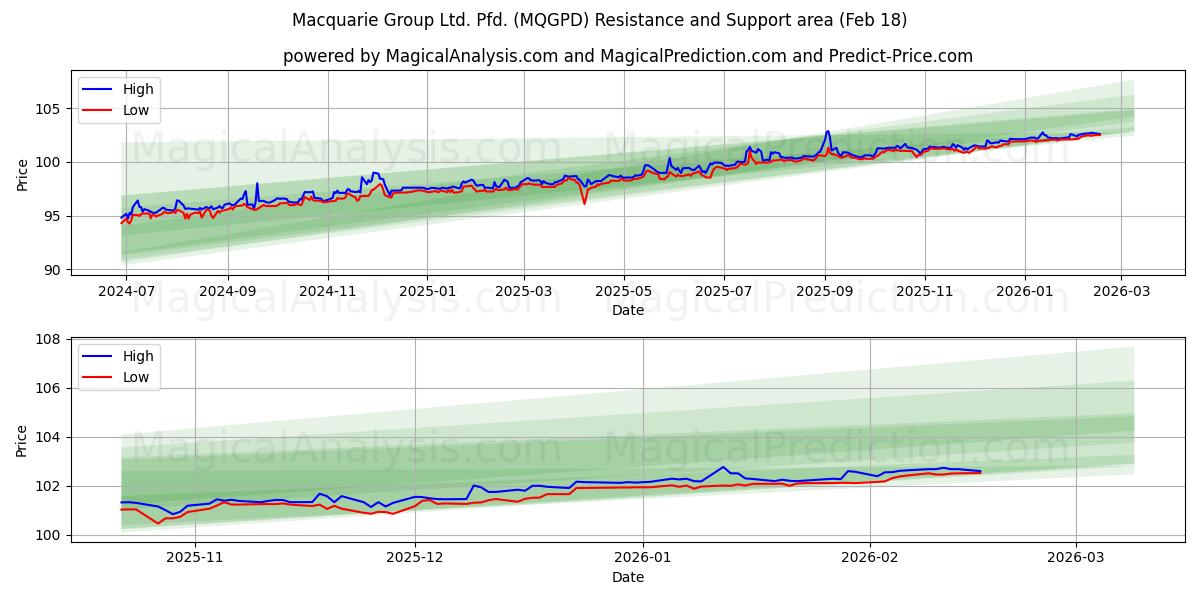The width and height of the screenshot is (1200, 600).
Task: Click the peak near 2025-09 on top chart
Action: click(x=826, y=131)
